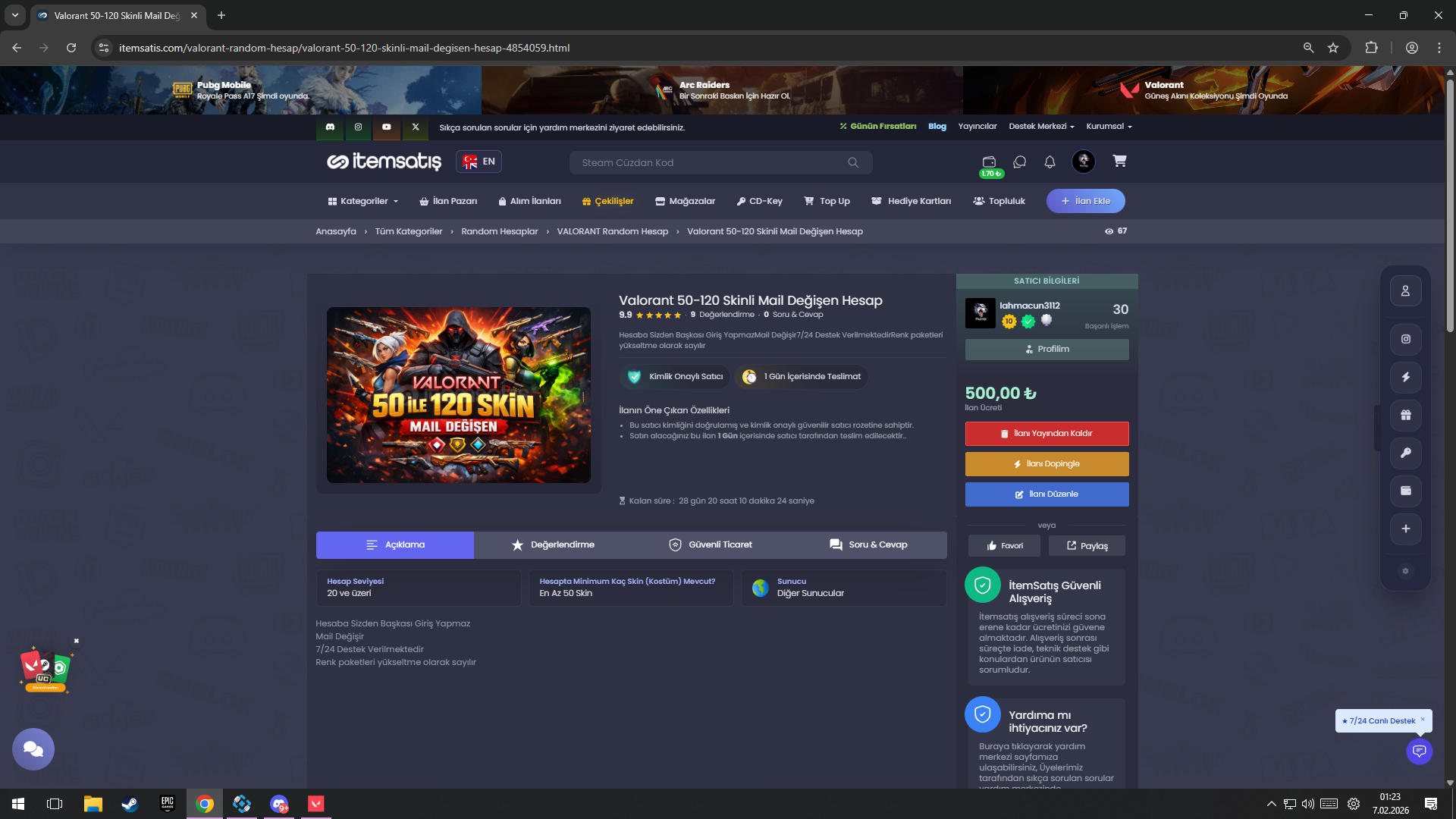This screenshot has height=819, width=1456.
Task: Toggle Favori for this listing
Action: pyautogui.click(x=1004, y=546)
